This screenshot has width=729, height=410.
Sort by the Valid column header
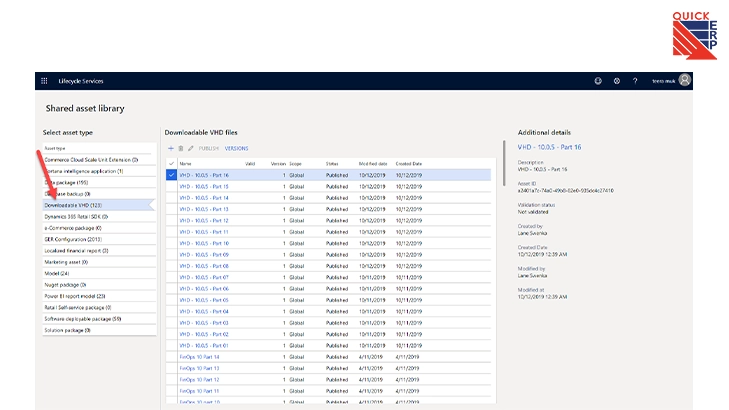pyautogui.click(x=250, y=164)
